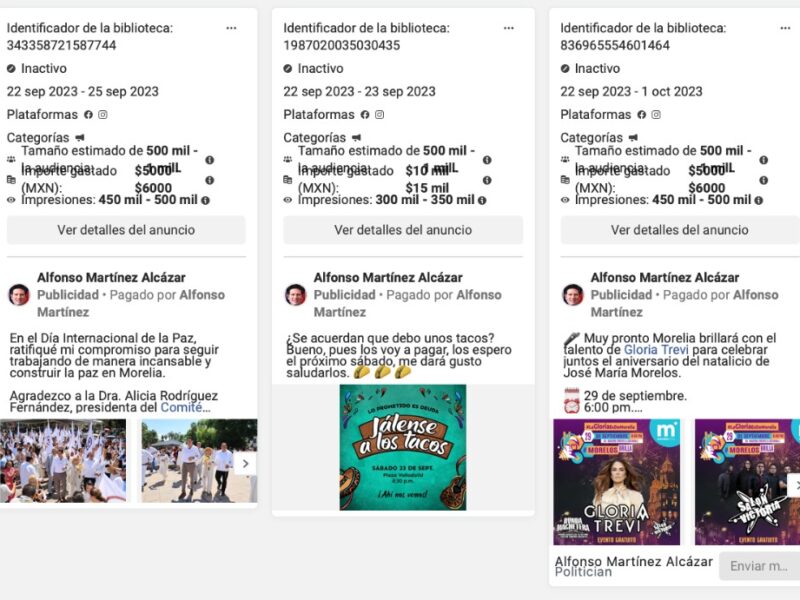The height and width of the screenshot is (600, 800).
Task: Open Alfonso Martínez Alcázar page name in Trevi ad
Action: tap(665, 278)
